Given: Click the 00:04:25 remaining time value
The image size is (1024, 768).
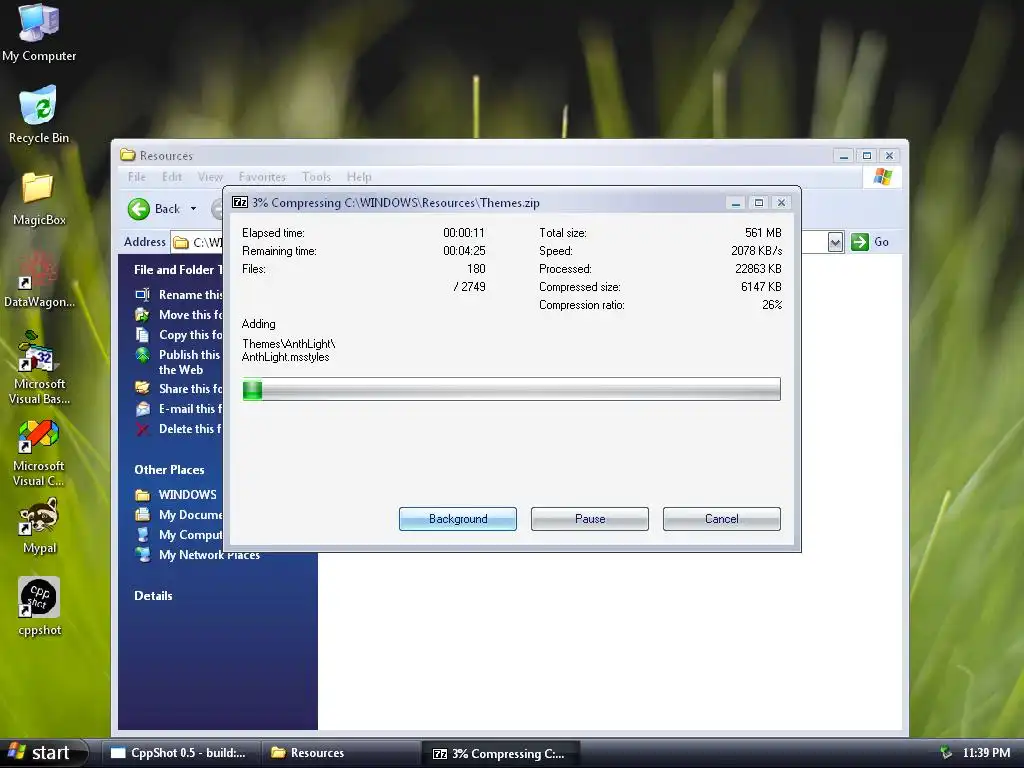Looking at the screenshot, I should [464, 251].
